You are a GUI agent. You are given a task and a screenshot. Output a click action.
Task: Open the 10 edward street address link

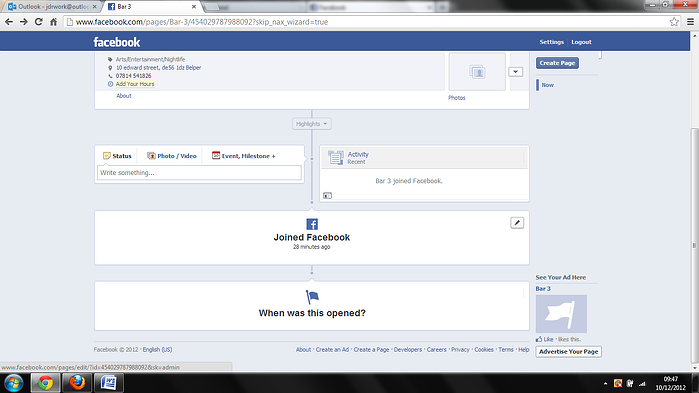tap(158, 68)
